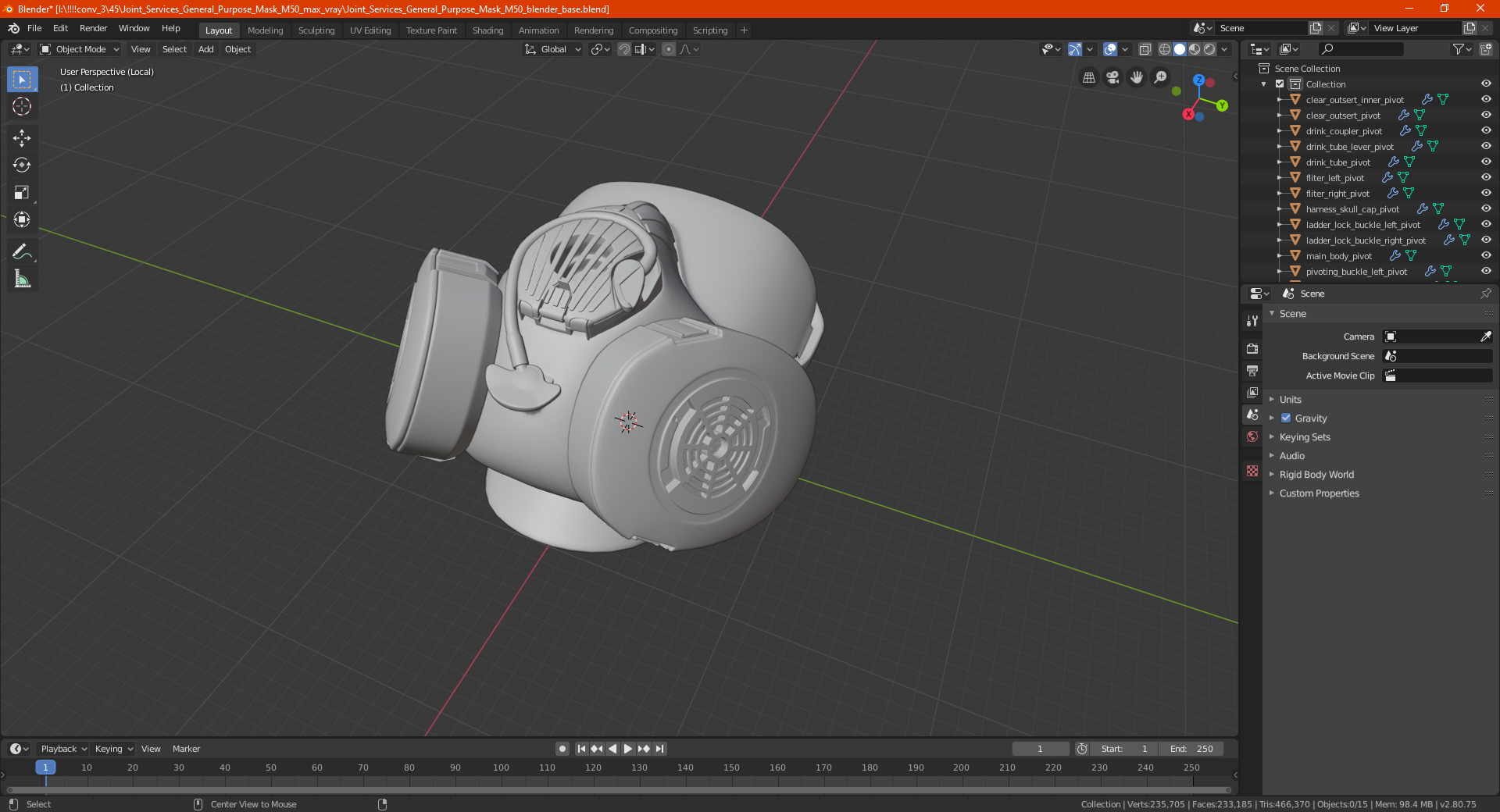This screenshot has height=812, width=1500.
Task: Enable the Gravity checkbox
Action: pyautogui.click(x=1286, y=418)
